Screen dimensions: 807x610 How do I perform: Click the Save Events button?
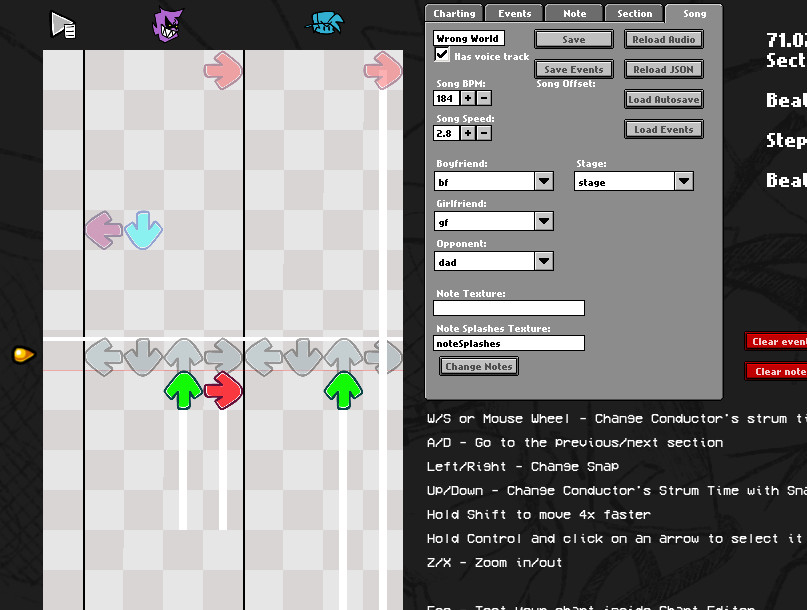pyautogui.click(x=574, y=69)
